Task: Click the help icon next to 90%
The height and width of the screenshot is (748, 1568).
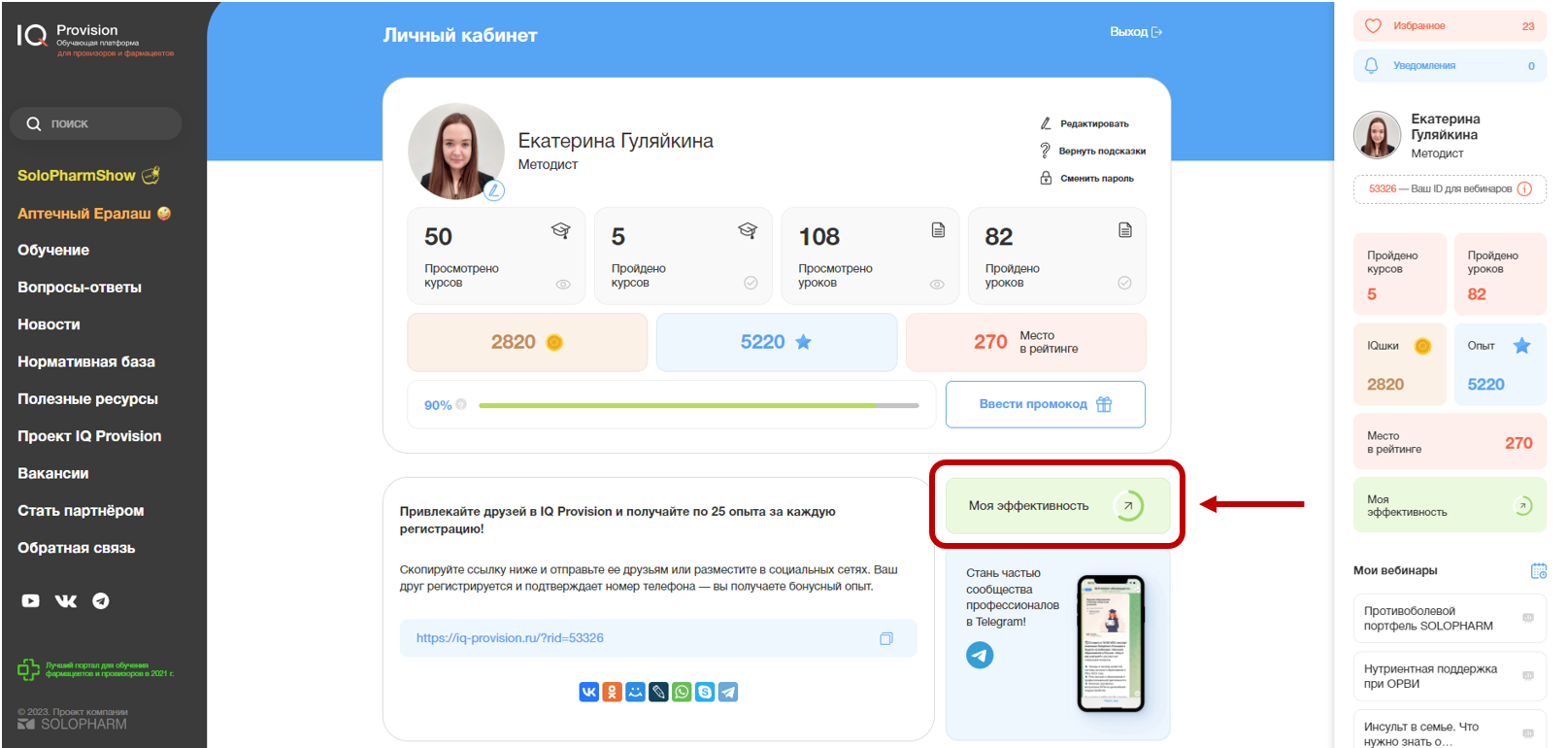Action: 461,404
